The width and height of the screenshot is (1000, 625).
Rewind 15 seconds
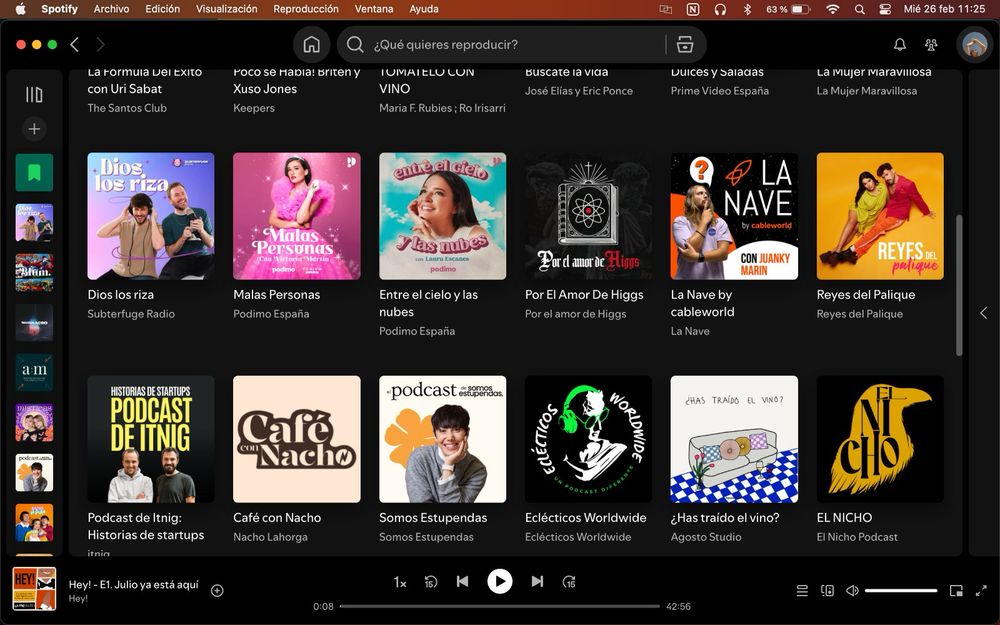coord(431,582)
